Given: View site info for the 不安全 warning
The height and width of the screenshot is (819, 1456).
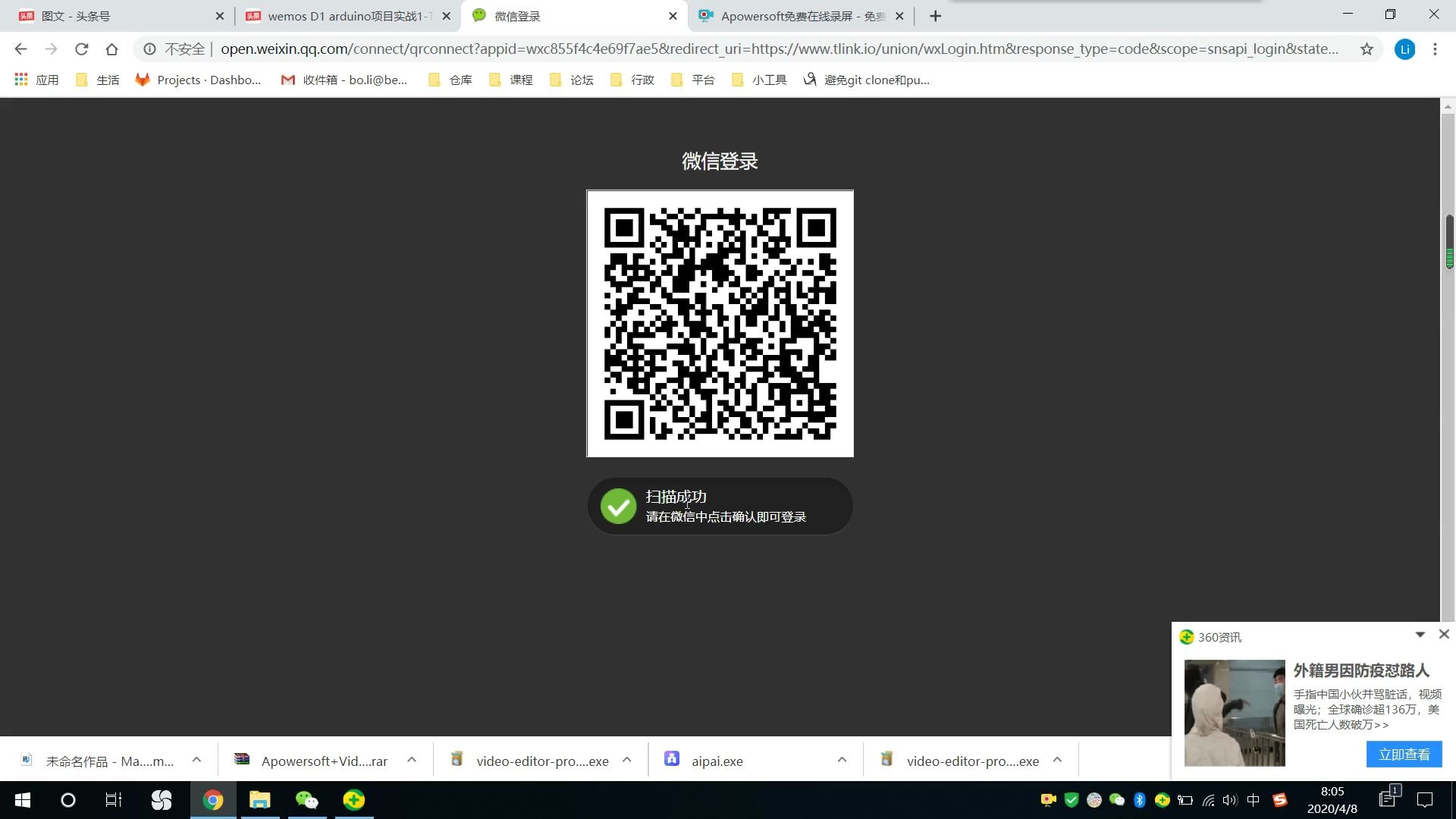Looking at the screenshot, I should (x=175, y=49).
